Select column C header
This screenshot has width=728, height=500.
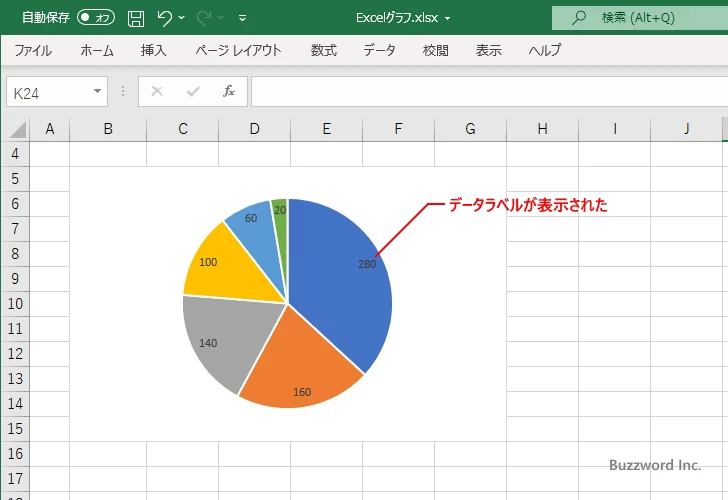point(182,129)
